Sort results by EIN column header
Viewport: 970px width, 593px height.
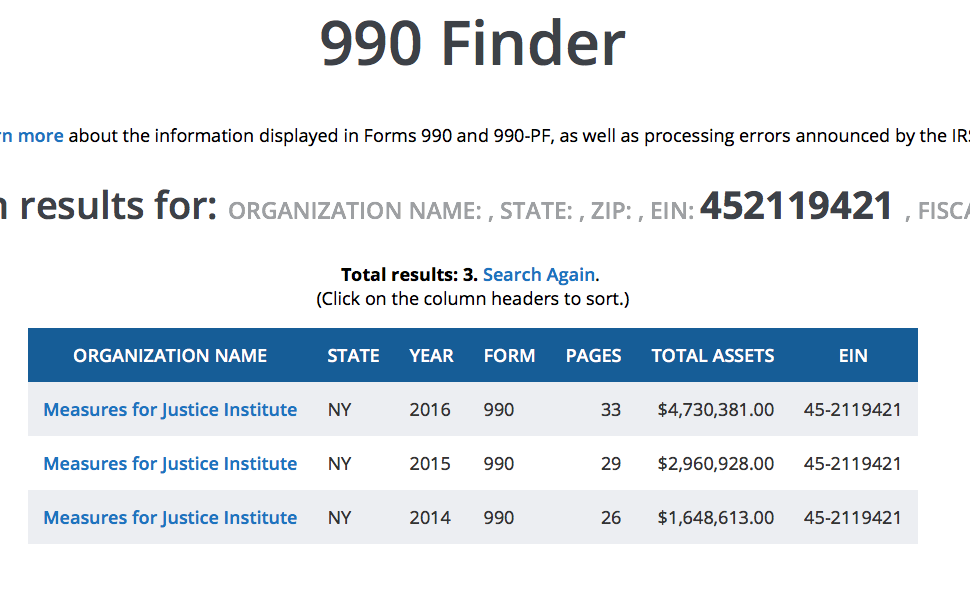click(x=853, y=356)
